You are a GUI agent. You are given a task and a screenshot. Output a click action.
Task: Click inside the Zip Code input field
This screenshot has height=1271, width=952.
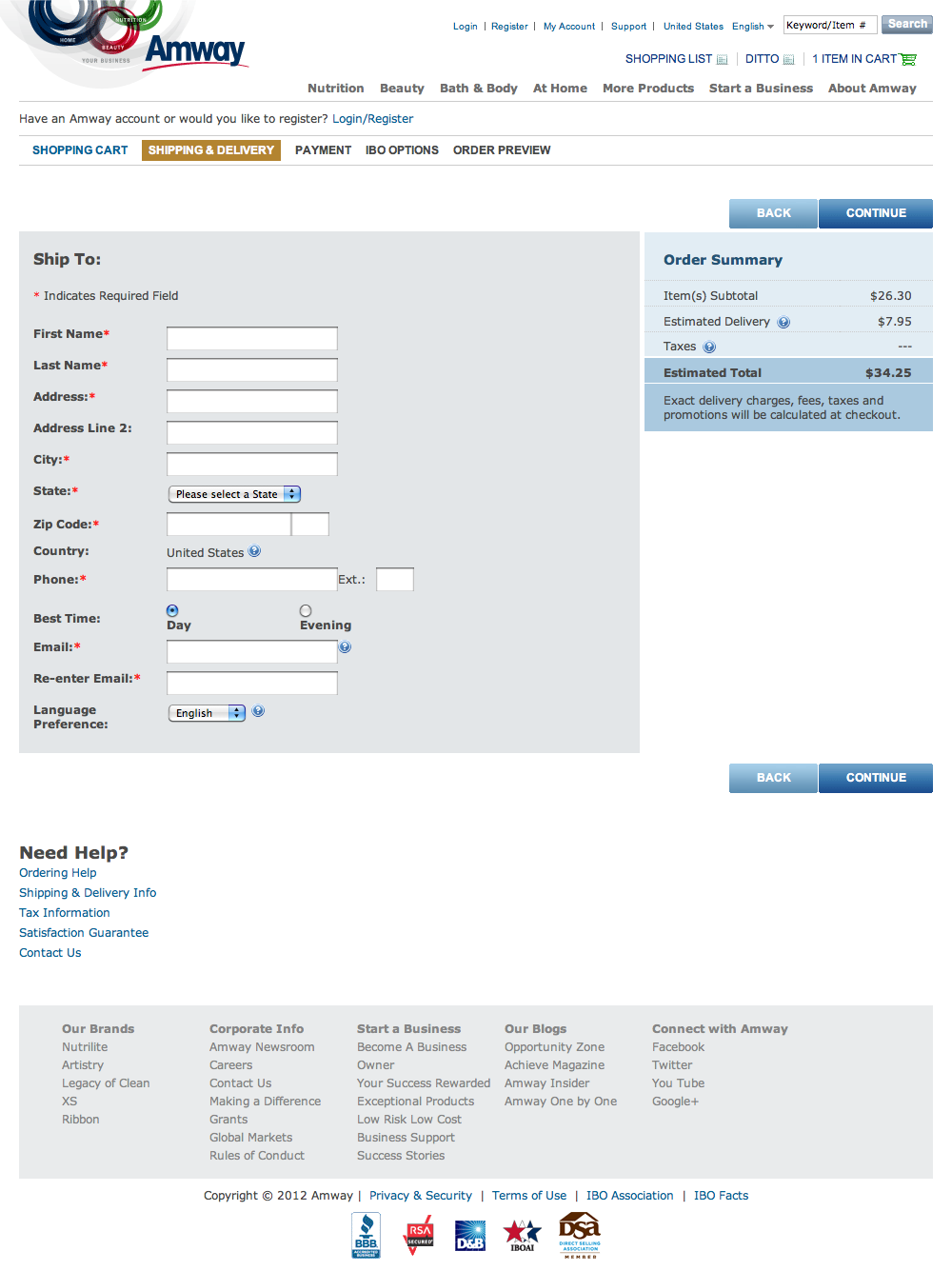pos(228,524)
